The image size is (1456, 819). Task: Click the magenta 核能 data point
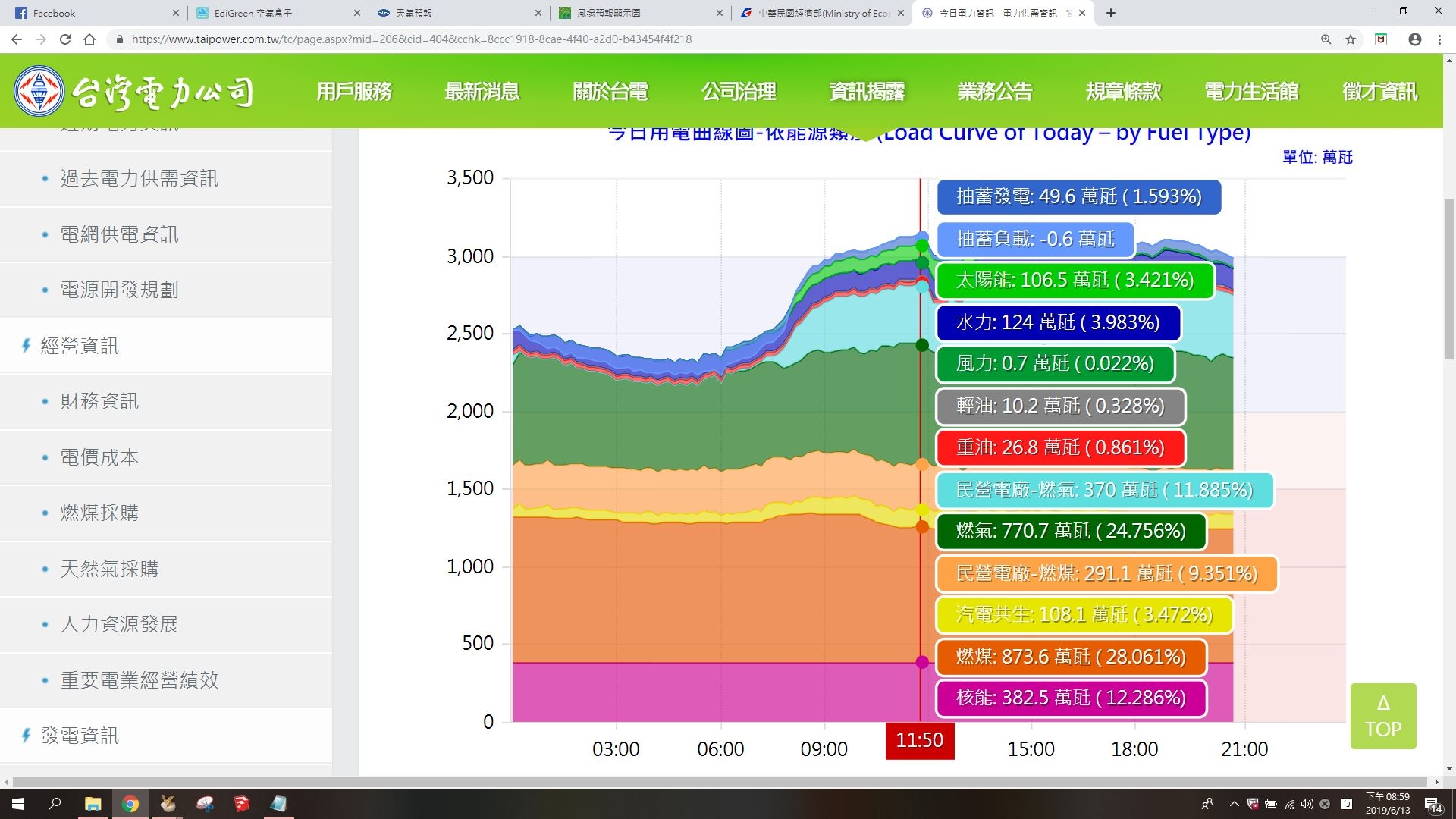(922, 662)
